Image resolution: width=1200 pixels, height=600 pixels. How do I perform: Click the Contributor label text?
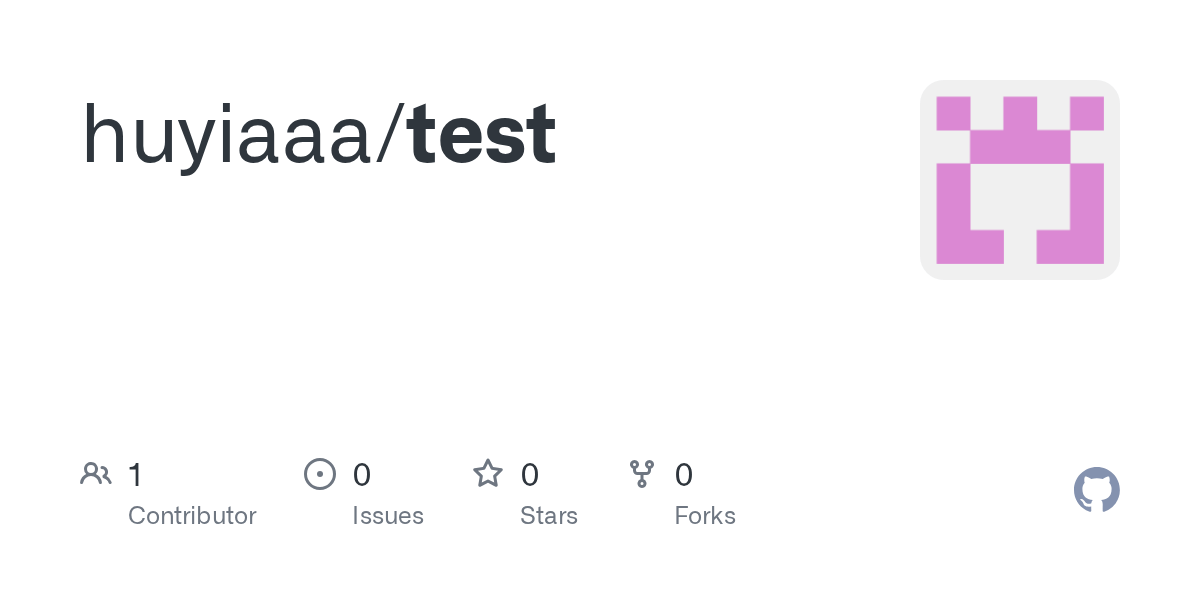[192, 516]
